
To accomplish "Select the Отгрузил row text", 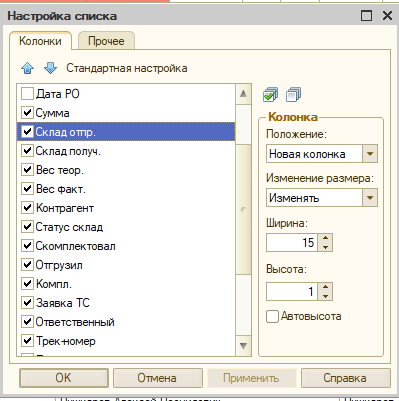I will click(59, 265).
